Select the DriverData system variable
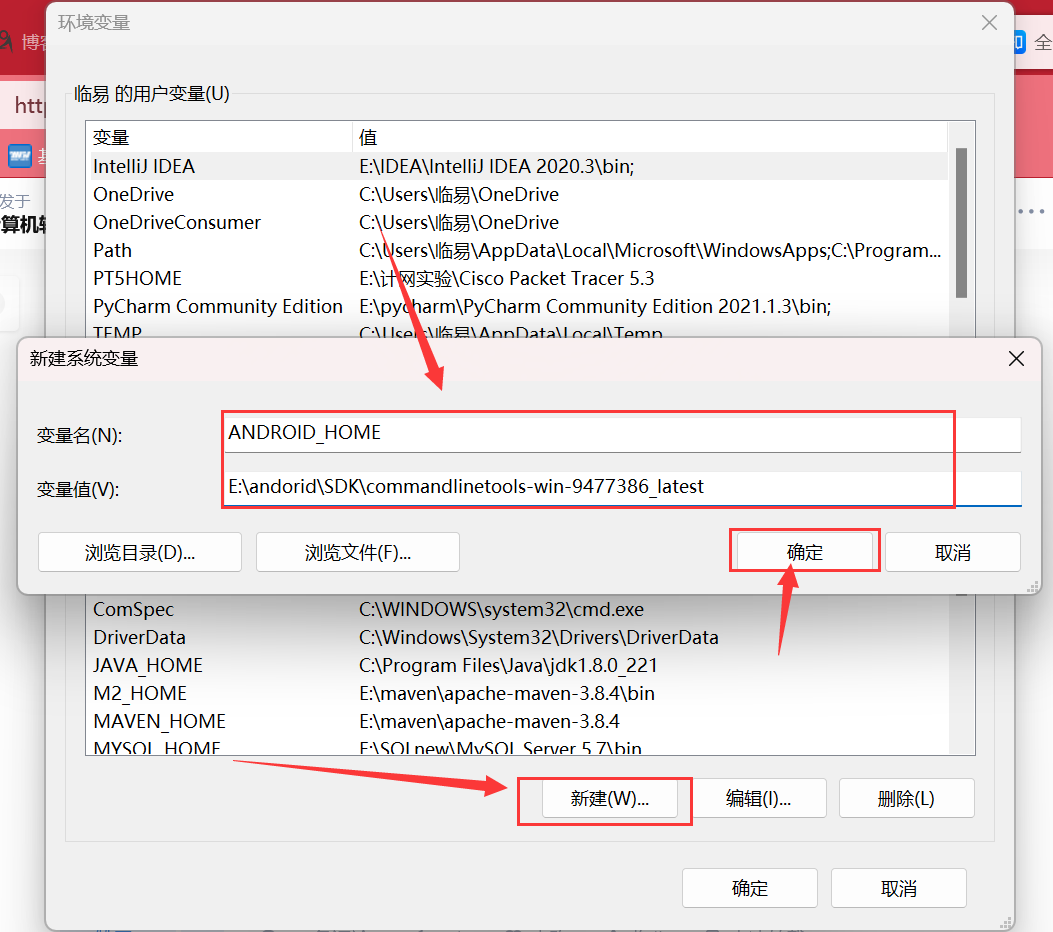Screen dimensions: 1053x932 coord(518,637)
